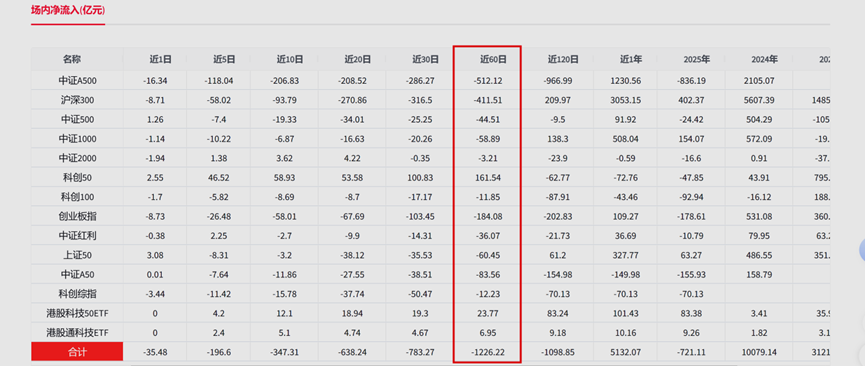The image size is (865, 366).
Task: Sort by the 近120日 column header
Action: 563,59
